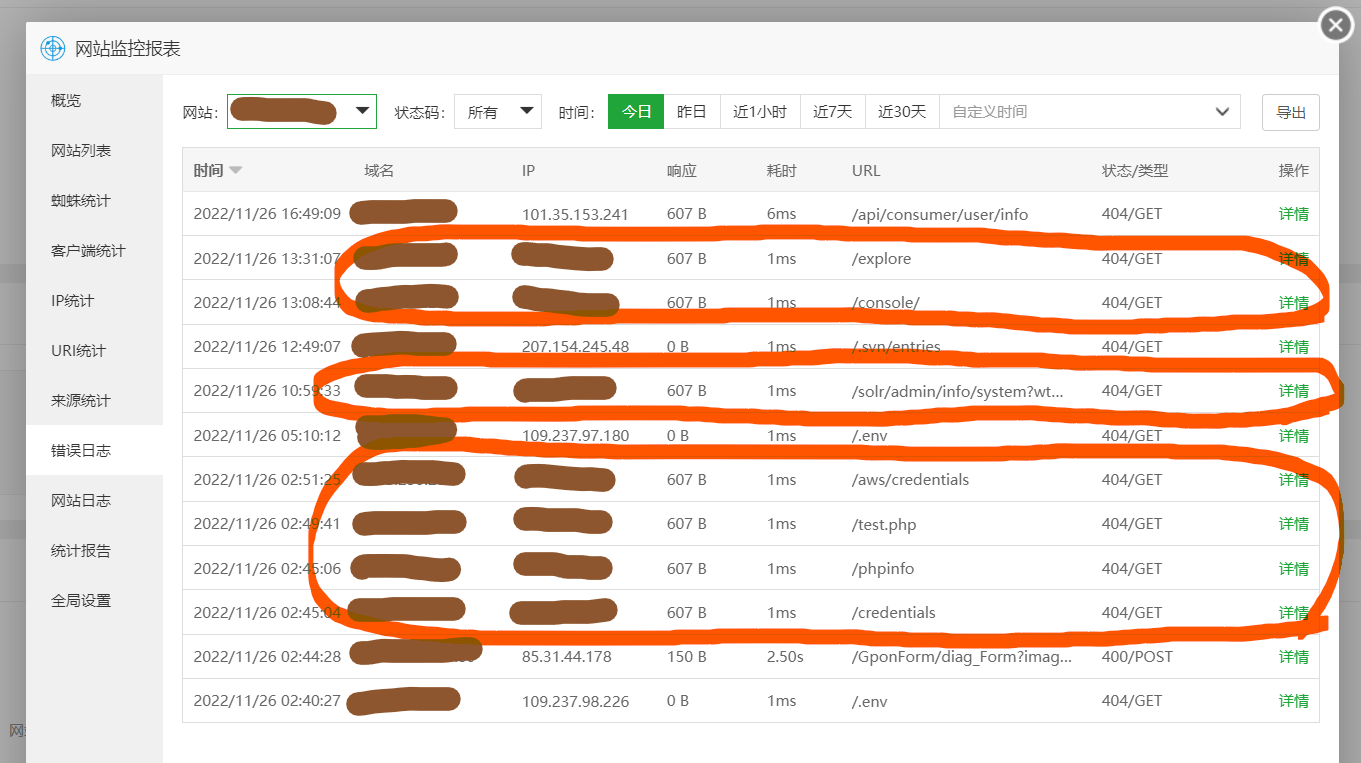This screenshot has width=1361, height=763.
Task: Open 网站日志 in the sidebar
Action: tap(94, 500)
